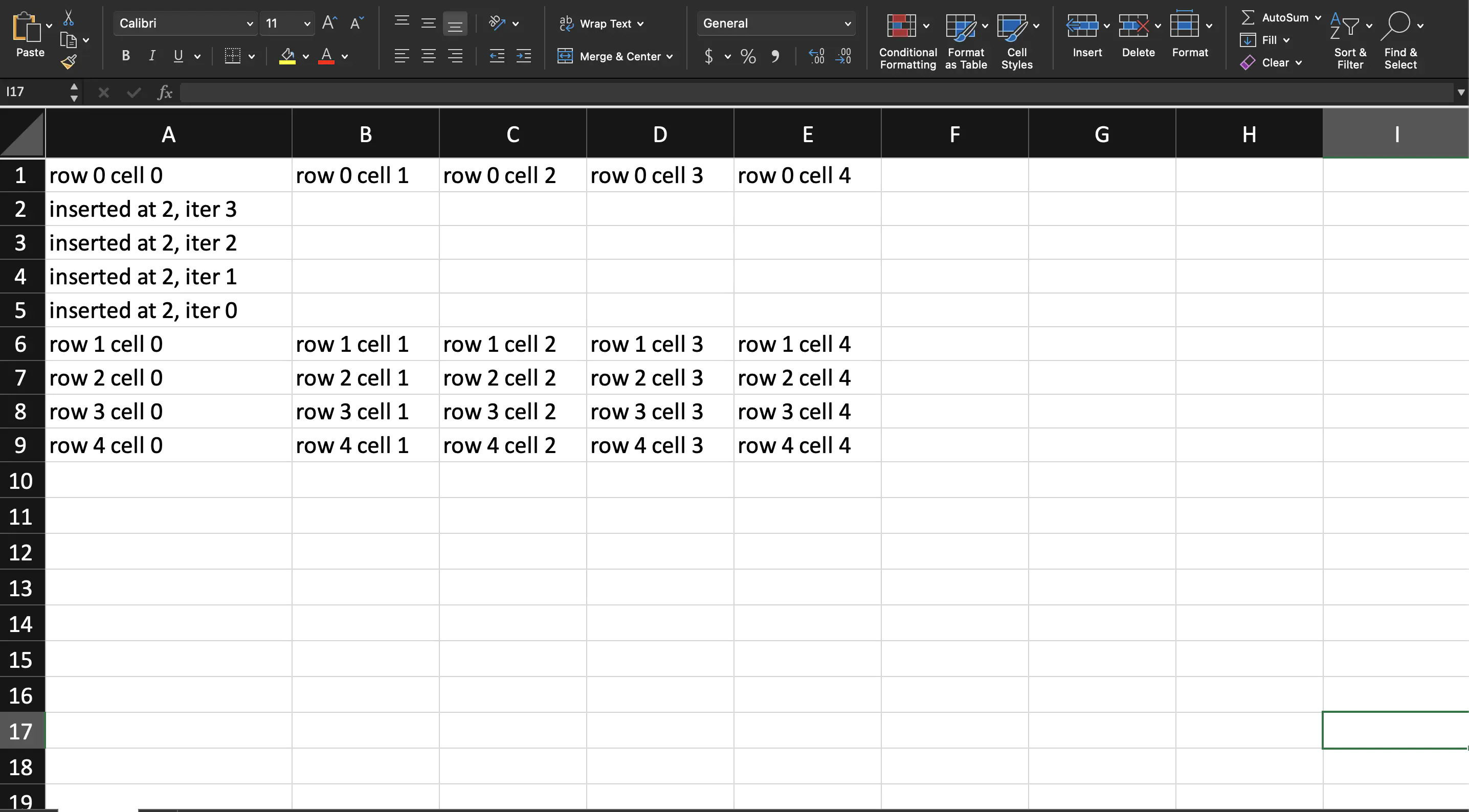The image size is (1469, 812).
Task: Open the Format Painter tool
Action: pyautogui.click(x=69, y=61)
